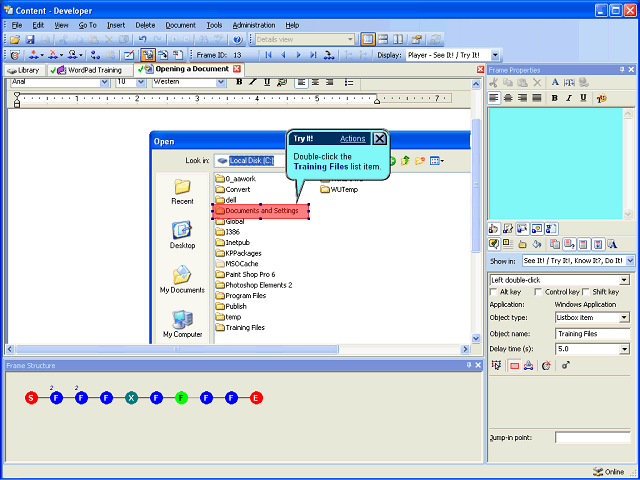Click the Desktop shortcut in the Open dialog

point(182,235)
